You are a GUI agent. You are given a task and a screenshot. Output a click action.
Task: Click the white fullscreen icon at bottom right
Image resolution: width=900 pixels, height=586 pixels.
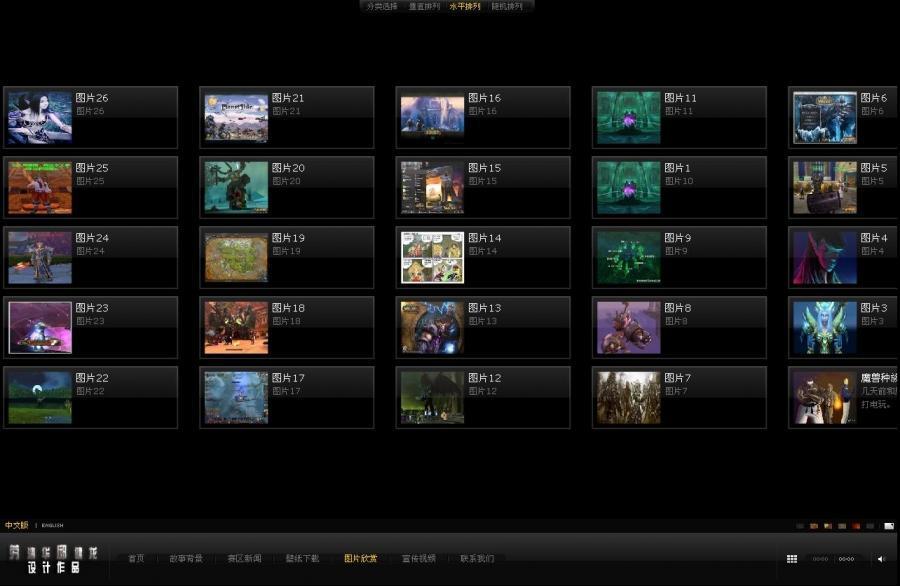(x=889, y=526)
